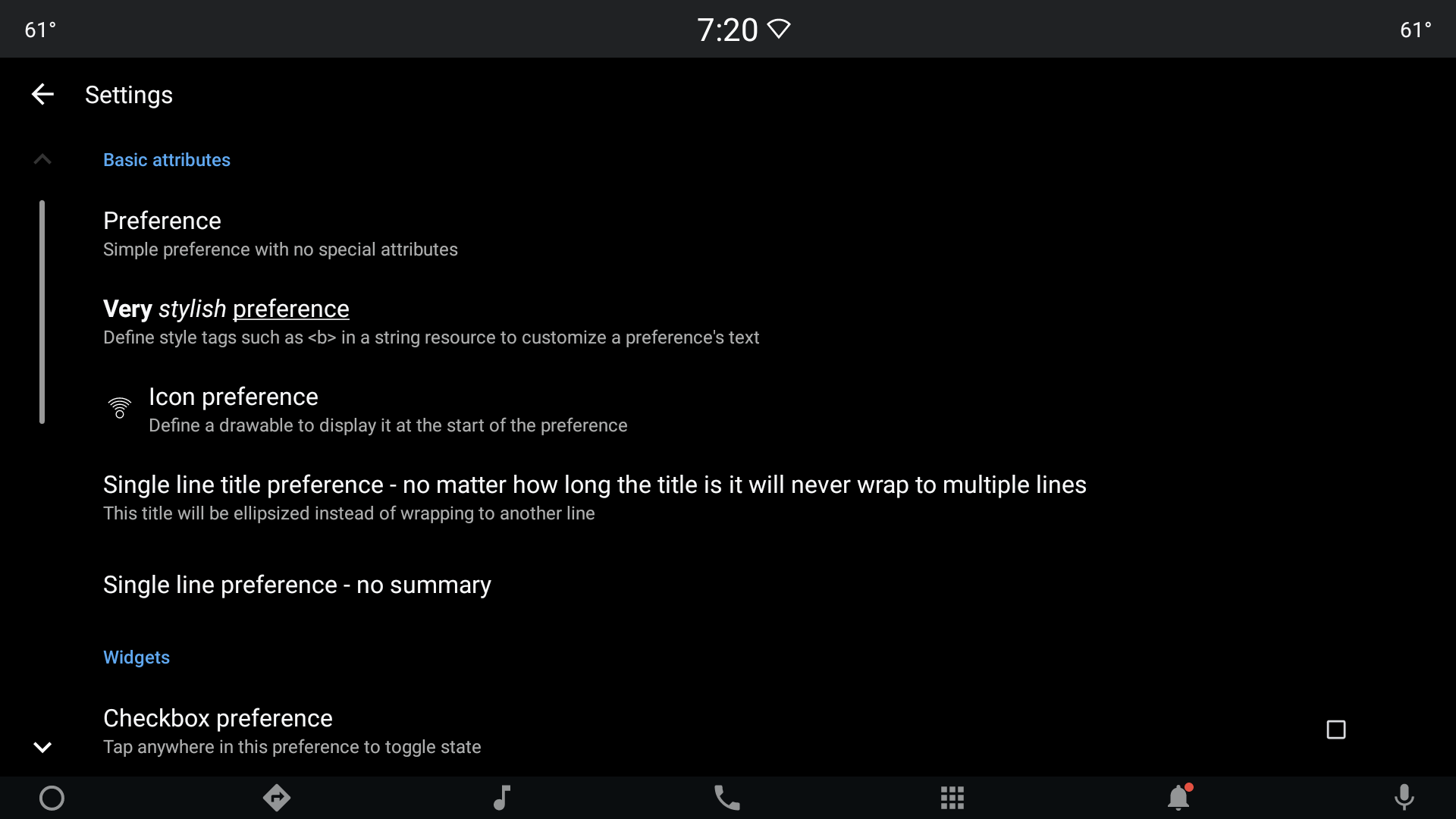Tap the Wi-Fi icon on Icon preference
This screenshot has height=819, width=1456.
(119, 408)
